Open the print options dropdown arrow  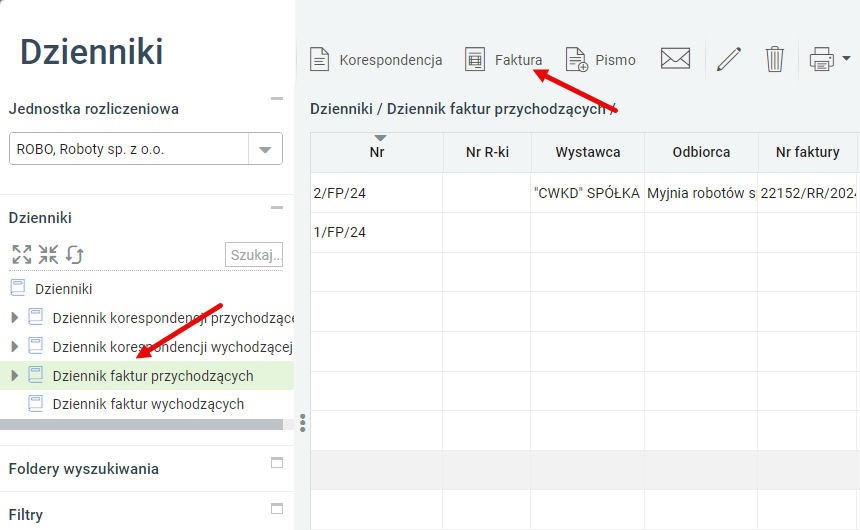(846, 58)
